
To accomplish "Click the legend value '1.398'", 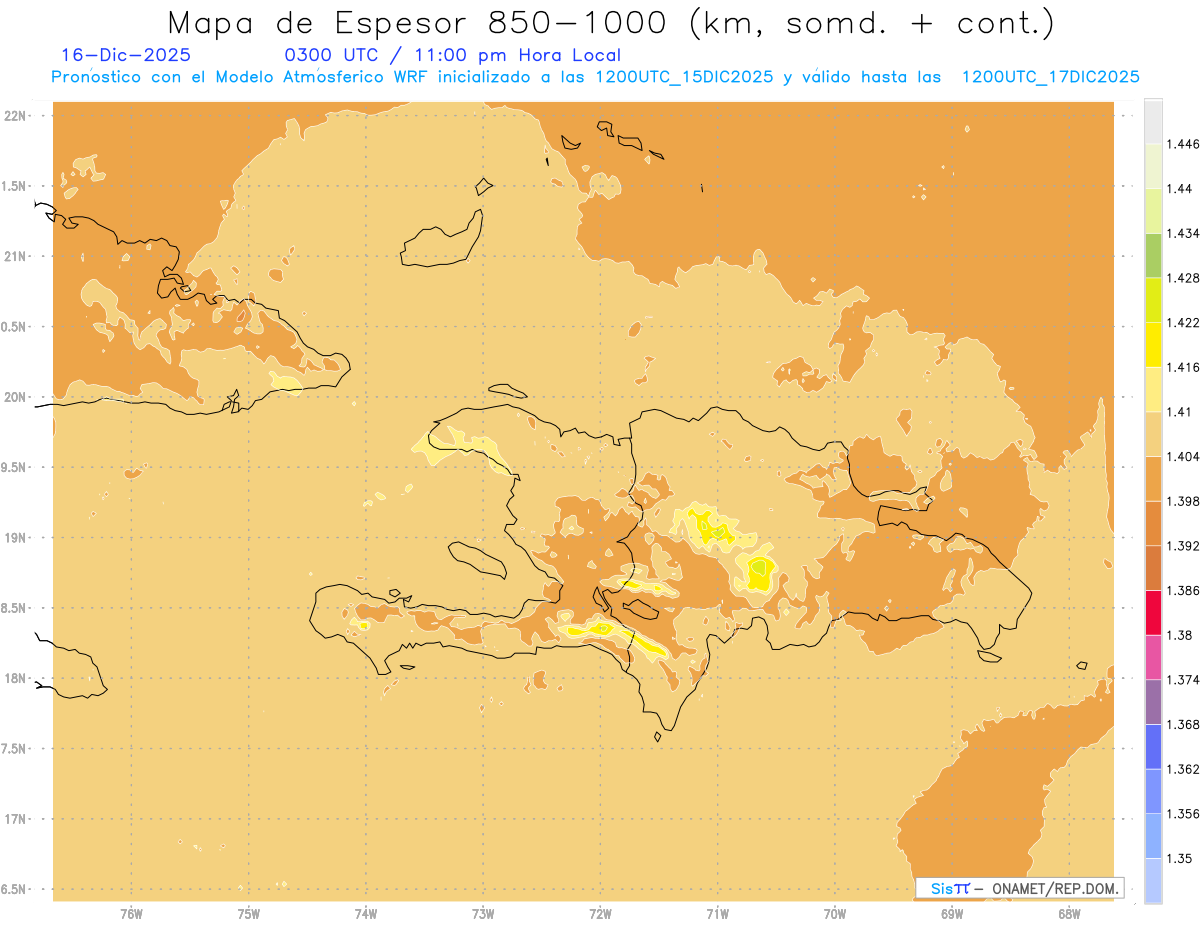I will tap(1183, 501).
